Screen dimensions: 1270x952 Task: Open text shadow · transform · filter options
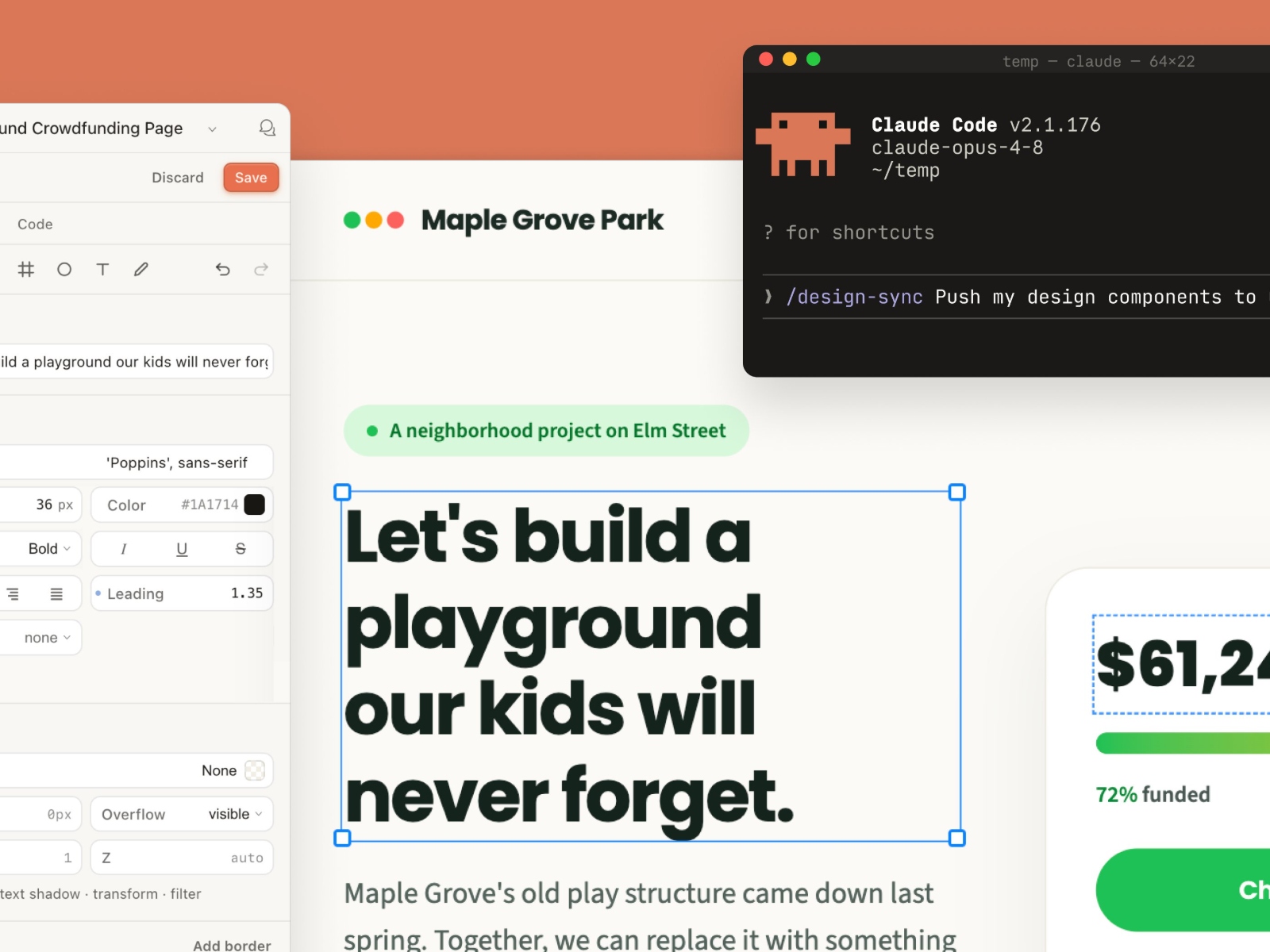[101, 894]
